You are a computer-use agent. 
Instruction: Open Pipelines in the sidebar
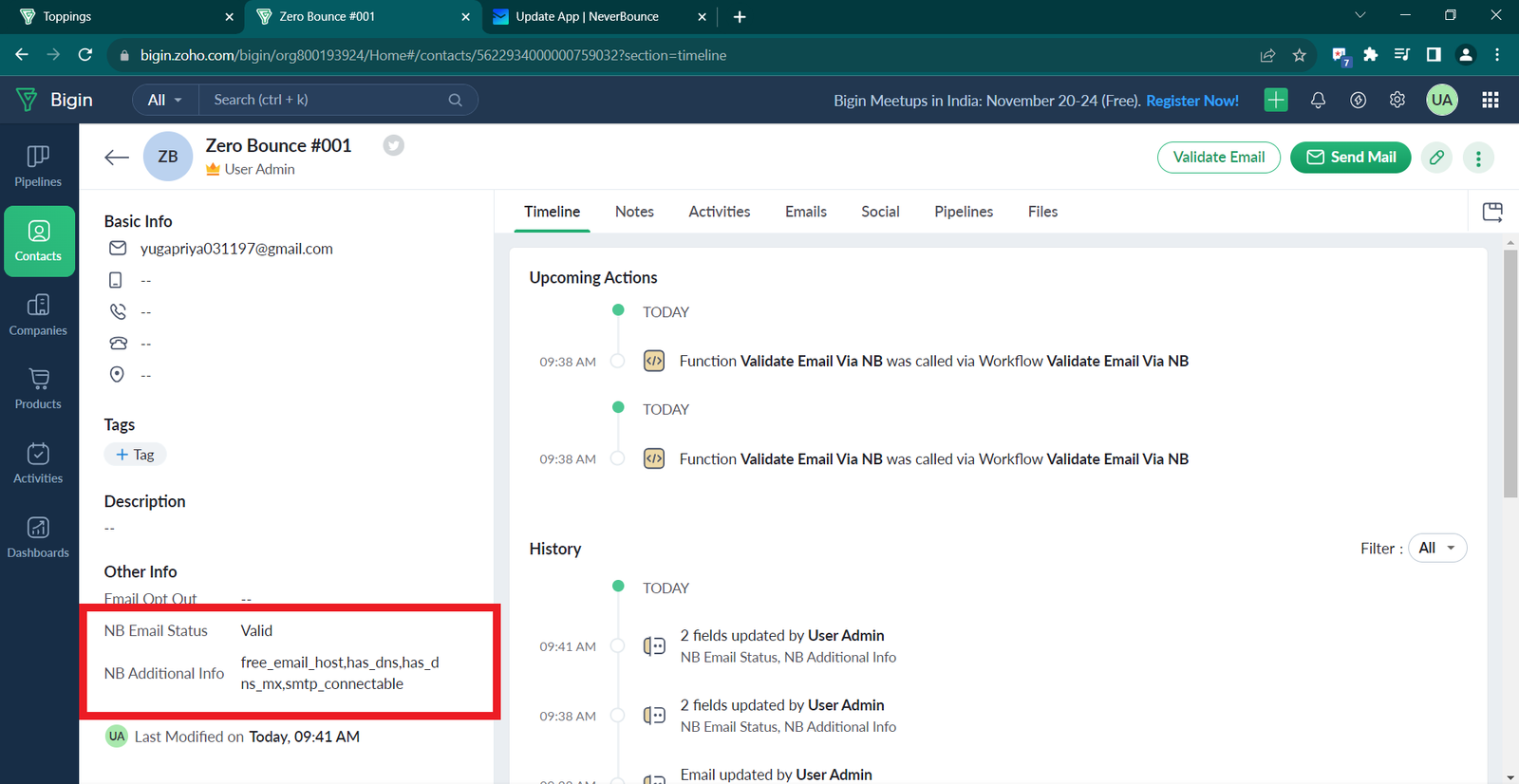(38, 166)
